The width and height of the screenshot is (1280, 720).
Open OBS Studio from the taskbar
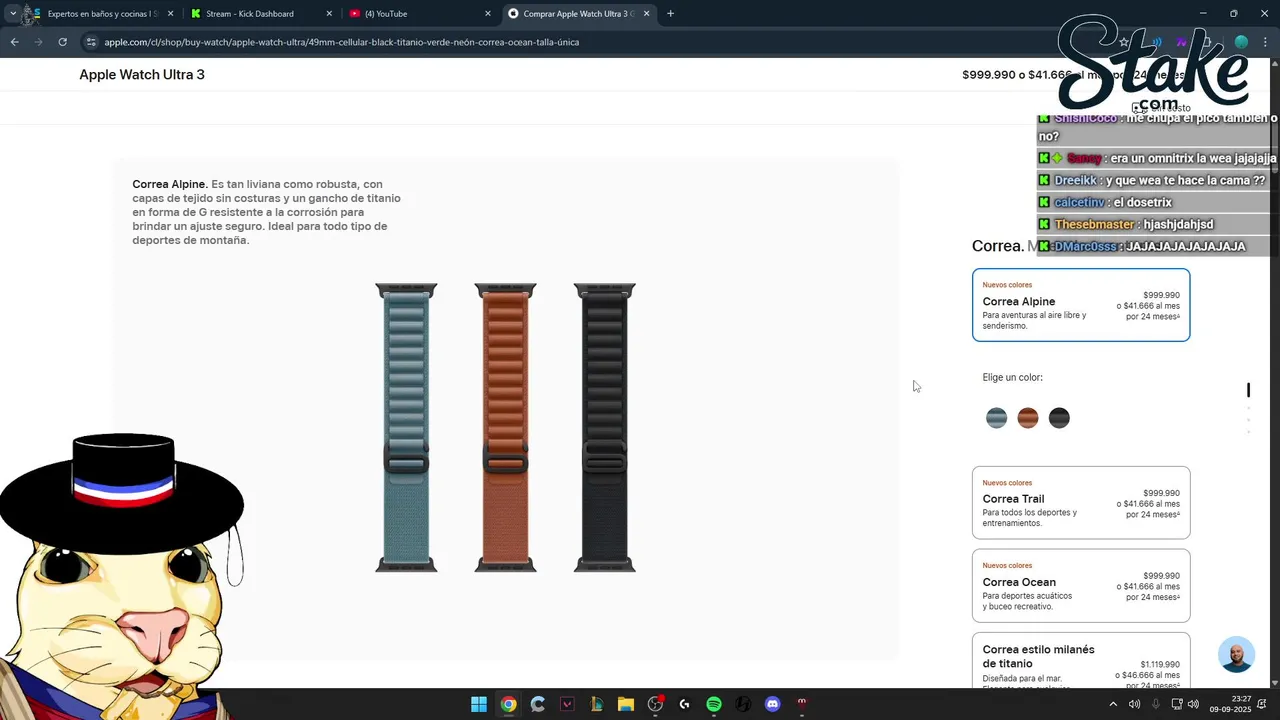click(x=655, y=704)
